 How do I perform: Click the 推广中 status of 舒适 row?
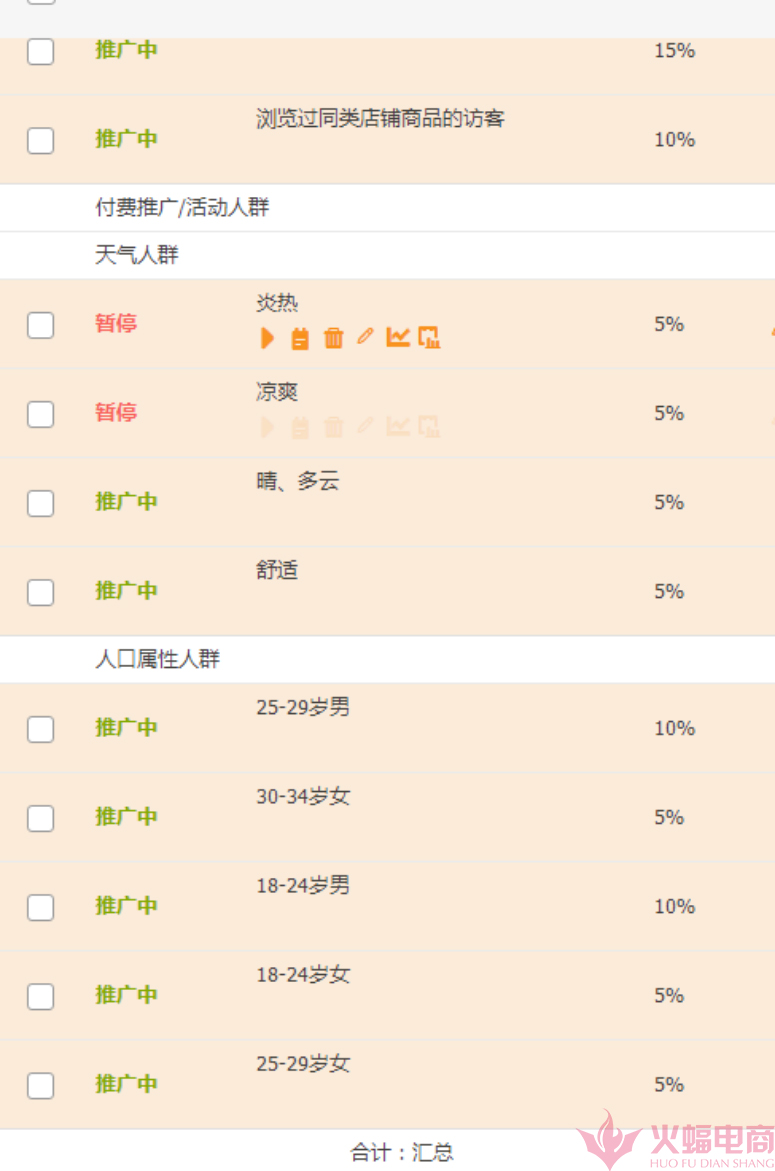point(126,591)
